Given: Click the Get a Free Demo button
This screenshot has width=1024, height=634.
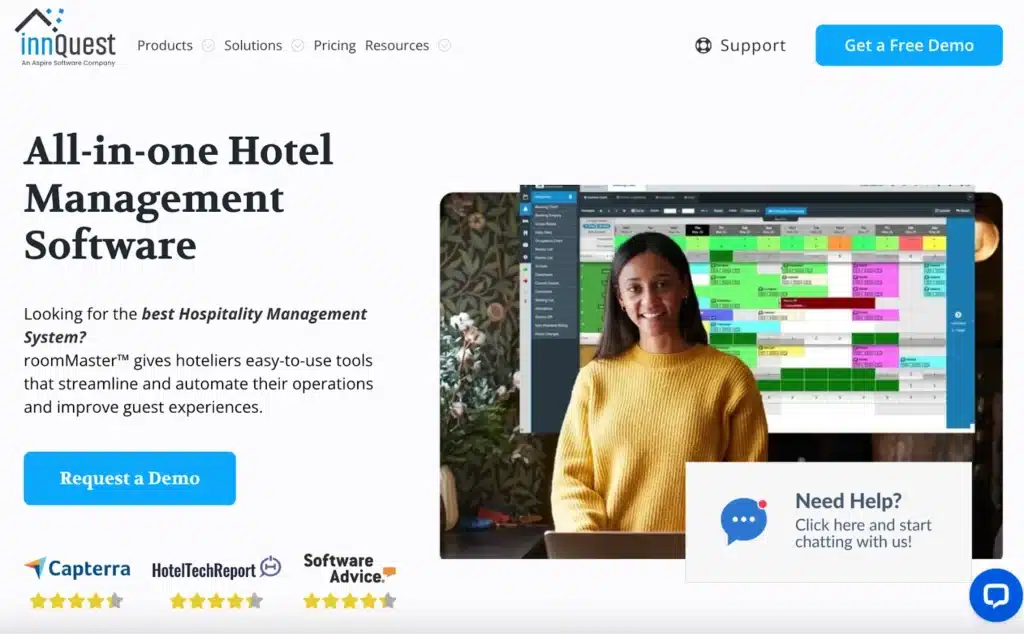Looking at the screenshot, I should point(908,45).
